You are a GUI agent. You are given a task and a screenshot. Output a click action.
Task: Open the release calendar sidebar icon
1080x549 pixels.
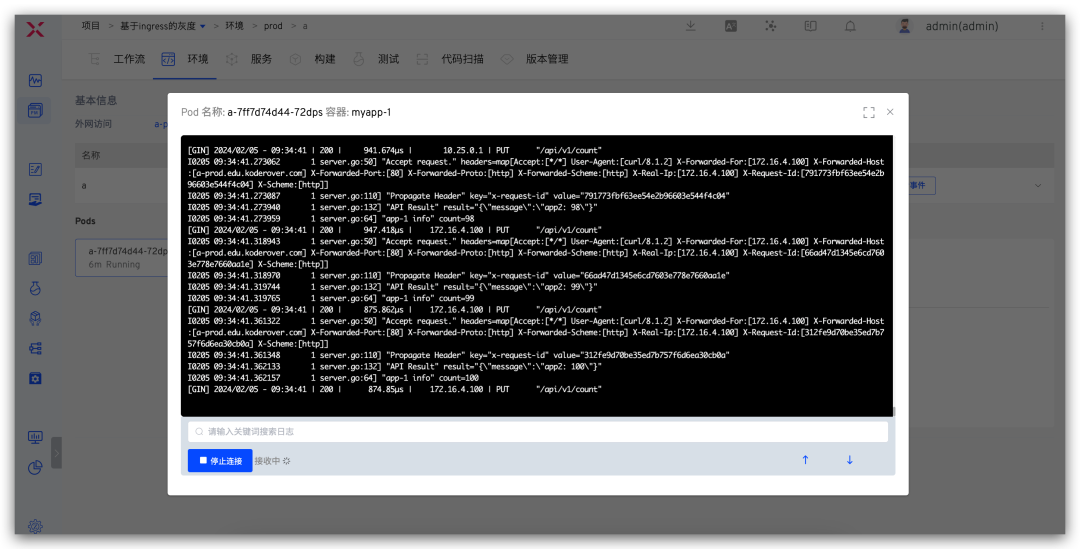(35, 259)
